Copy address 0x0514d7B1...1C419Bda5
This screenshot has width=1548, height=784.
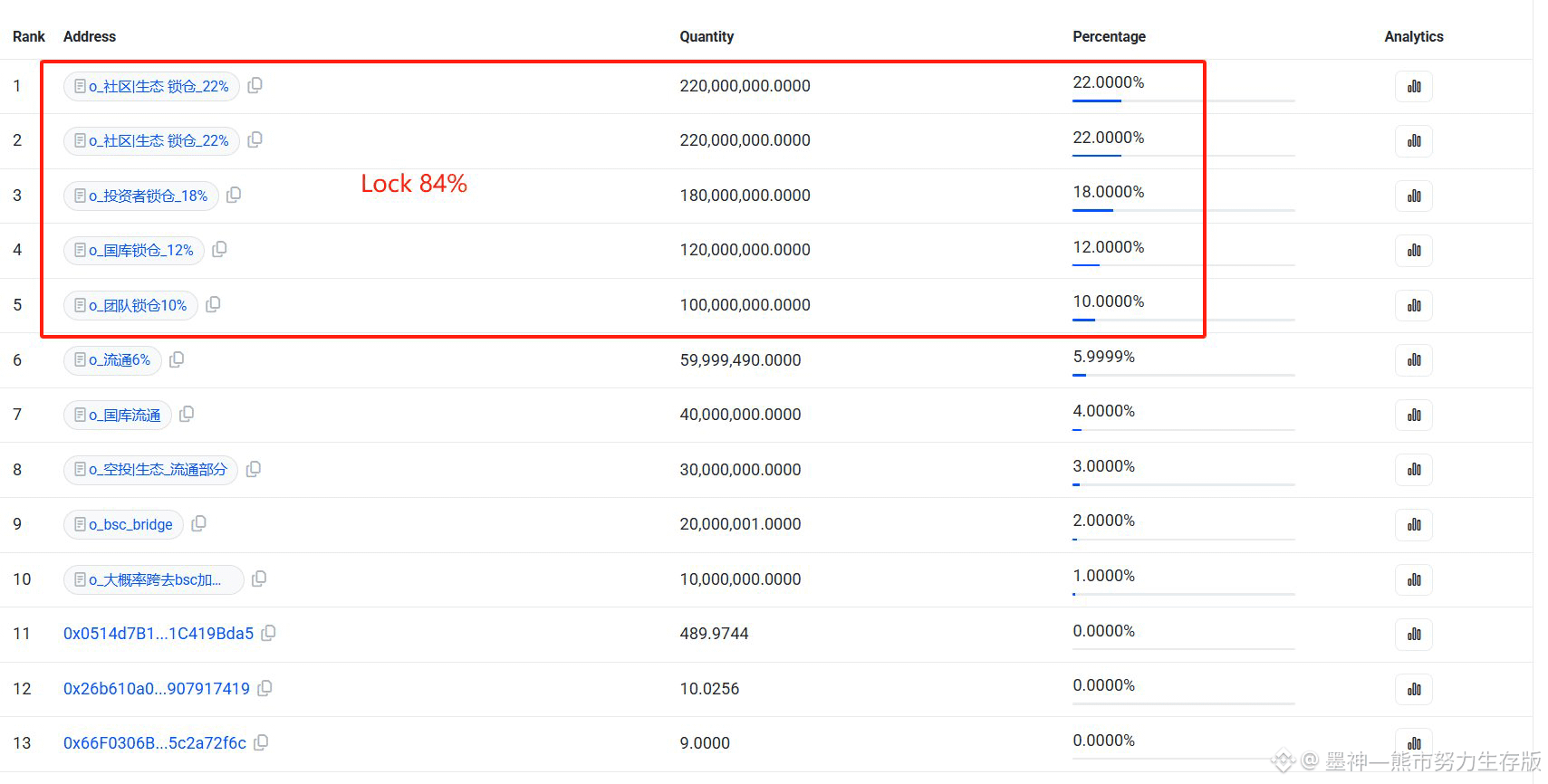(268, 634)
